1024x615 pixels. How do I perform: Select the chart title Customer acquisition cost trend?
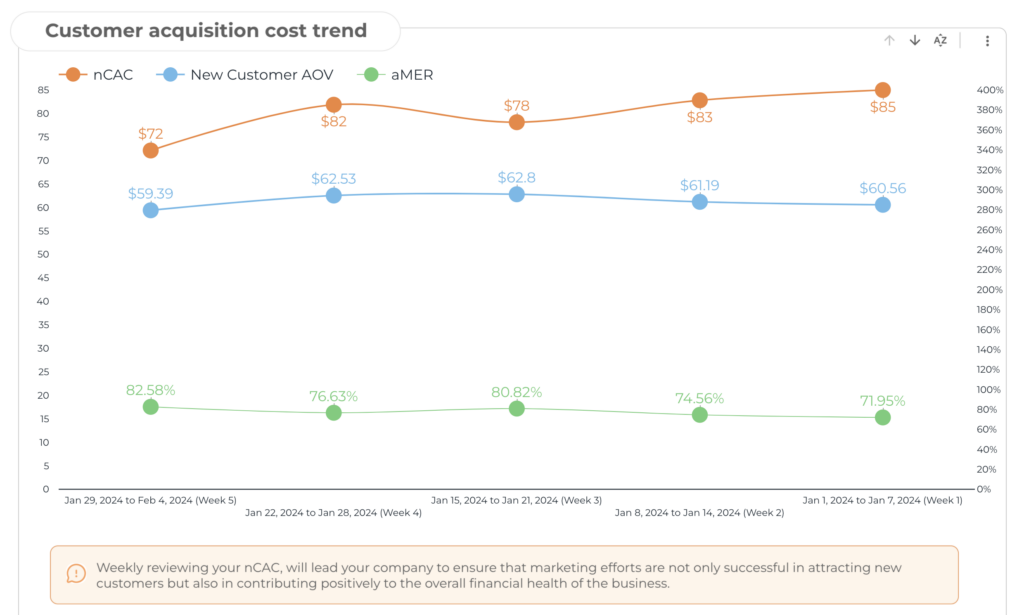coord(206,31)
